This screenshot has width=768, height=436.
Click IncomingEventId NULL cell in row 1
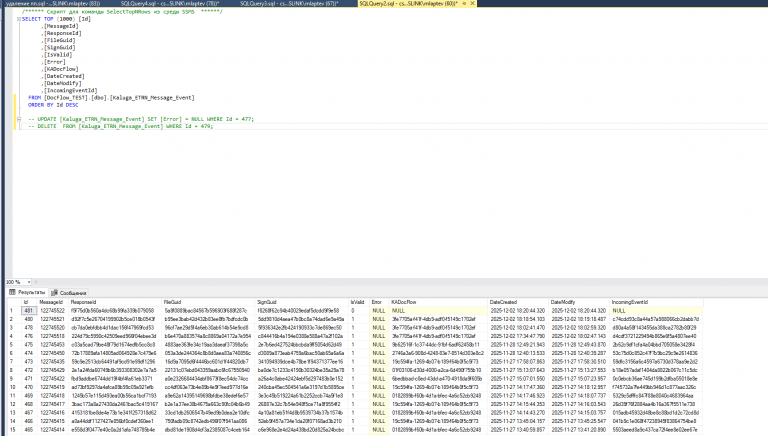point(656,311)
